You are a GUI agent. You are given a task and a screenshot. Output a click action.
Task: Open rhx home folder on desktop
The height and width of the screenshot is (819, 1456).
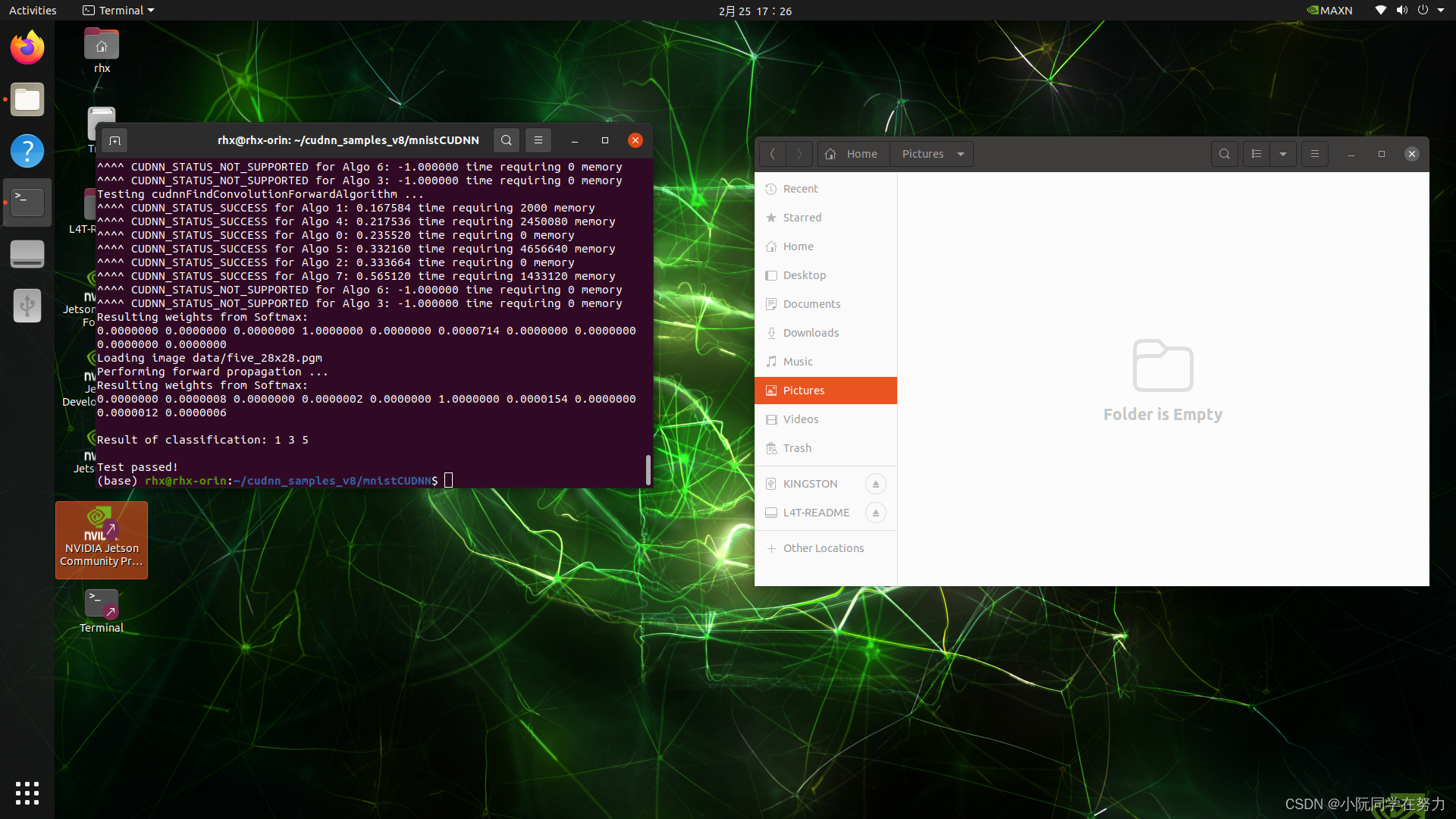(x=102, y=51)
